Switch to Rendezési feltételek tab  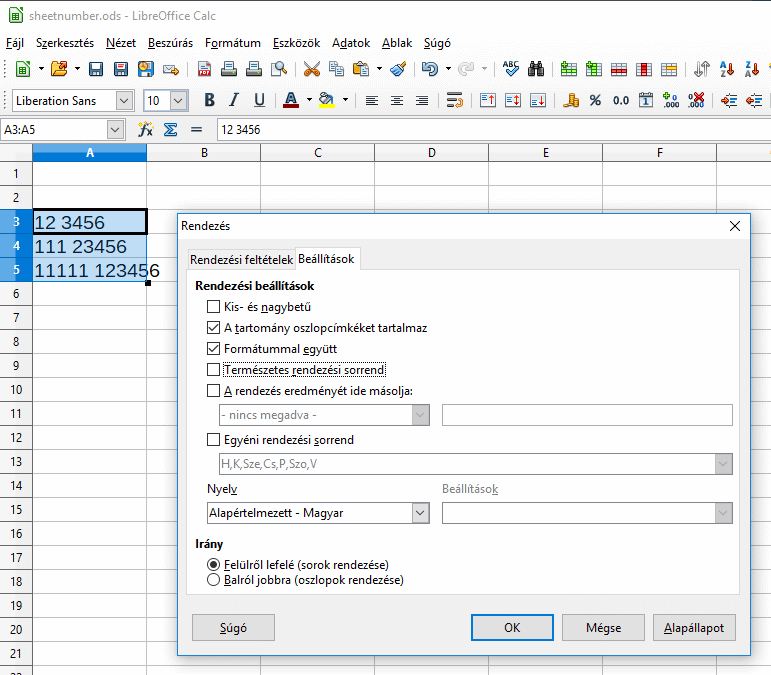(x=241, y=259)
